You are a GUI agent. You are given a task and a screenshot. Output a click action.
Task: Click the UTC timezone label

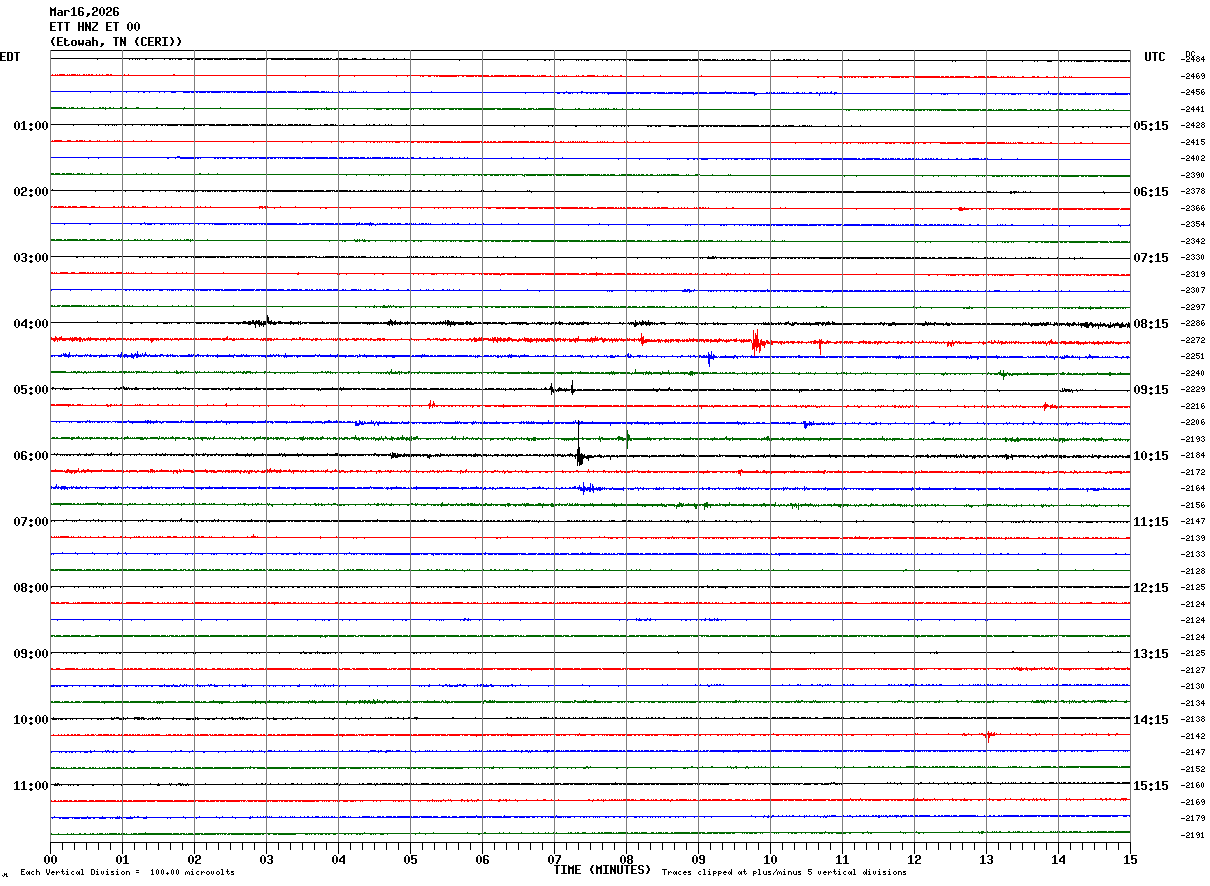(1155, 57)
